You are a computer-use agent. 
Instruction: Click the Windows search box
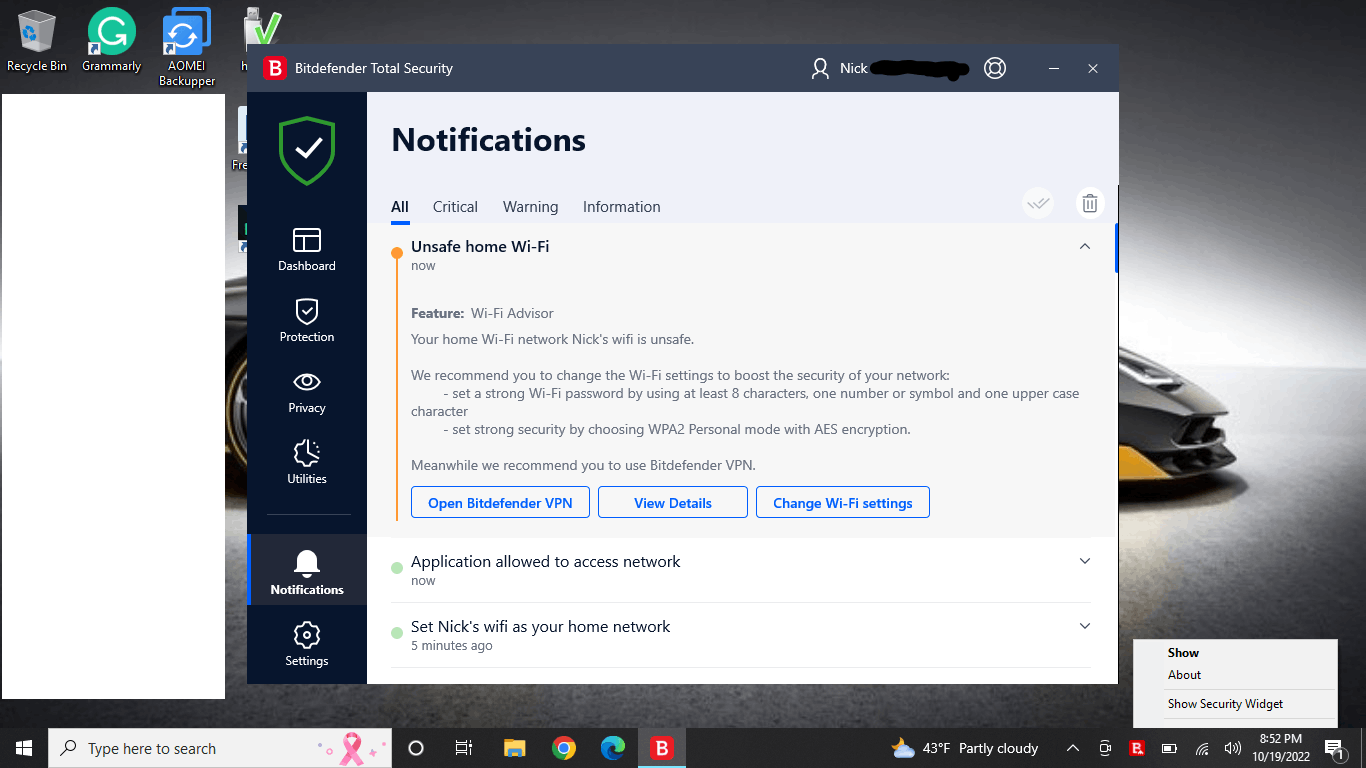point(221,748)
